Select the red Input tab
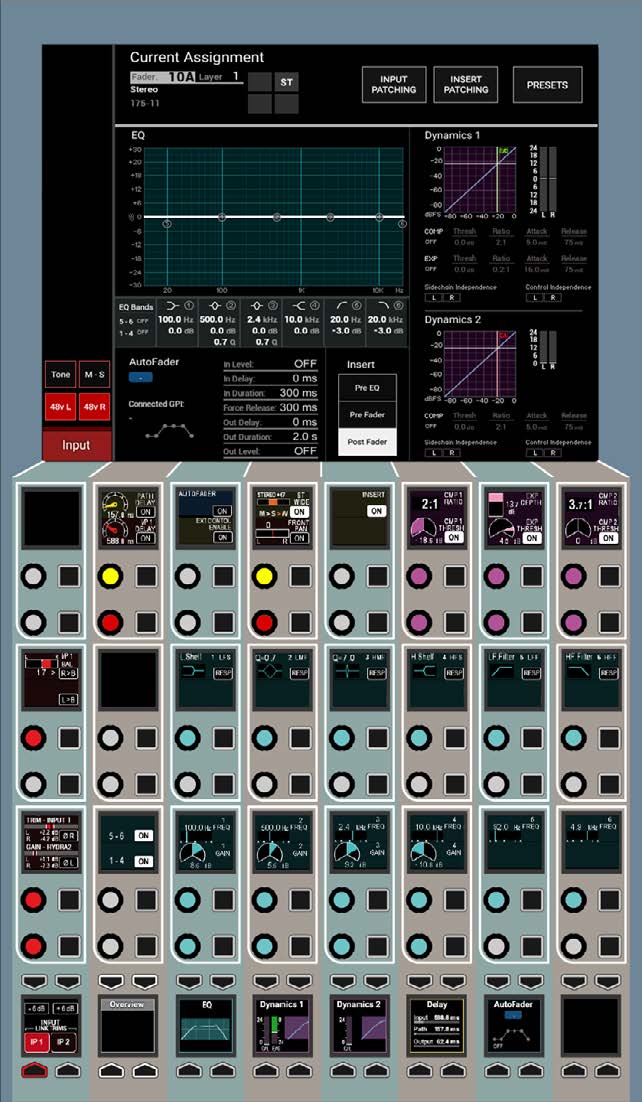642x1102 pixels. tap(76, 445)
